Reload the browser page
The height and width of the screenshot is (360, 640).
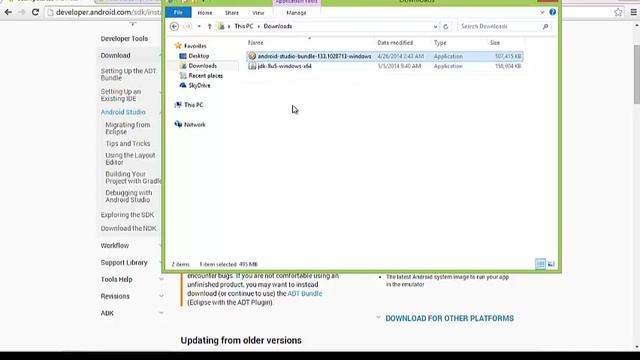36,12
